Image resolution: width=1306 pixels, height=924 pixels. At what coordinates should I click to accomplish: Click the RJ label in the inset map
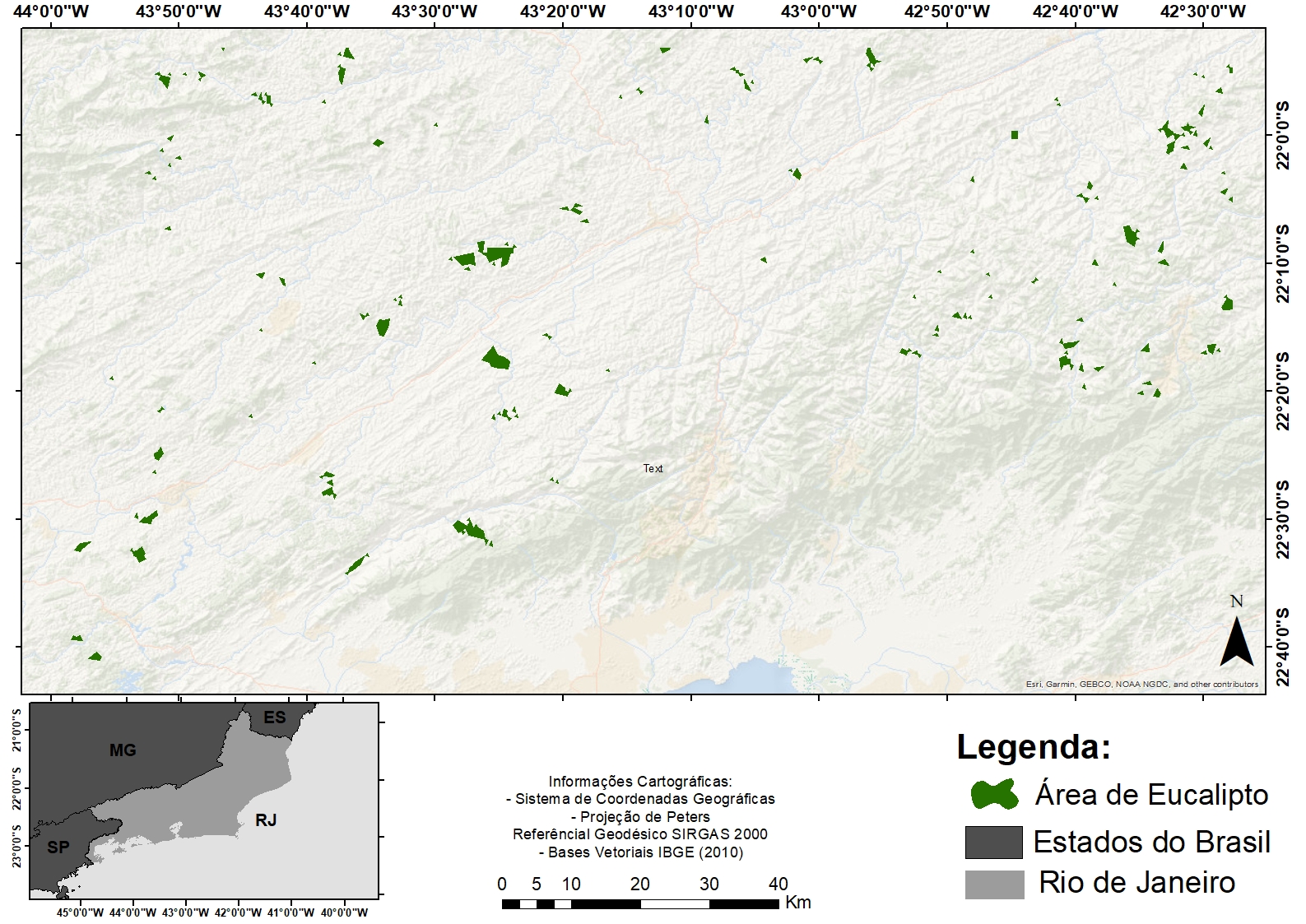tap(266, 820)
